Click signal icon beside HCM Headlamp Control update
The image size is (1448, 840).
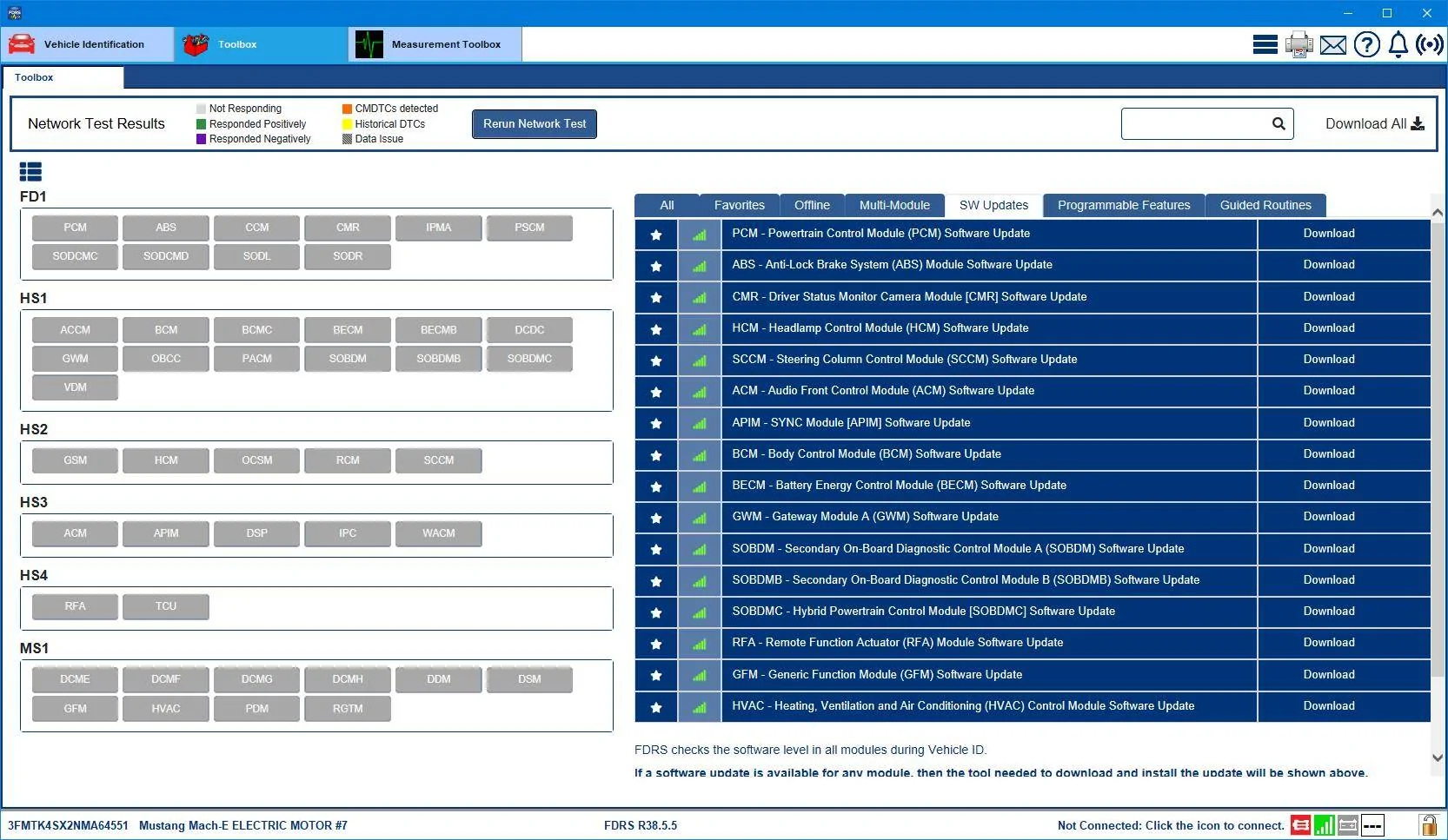coord(700,328)
